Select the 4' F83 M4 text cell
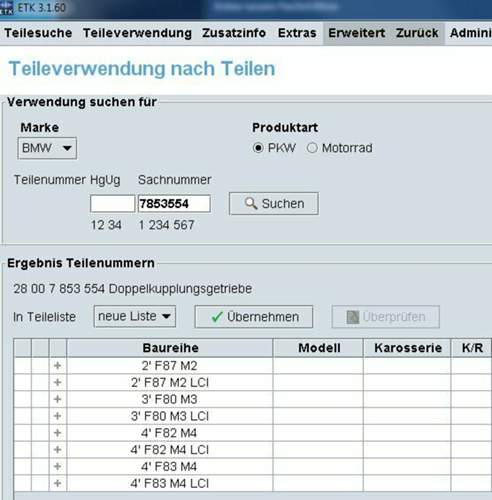The height and width of the screenshot is (500, 492). pos(170,466)
